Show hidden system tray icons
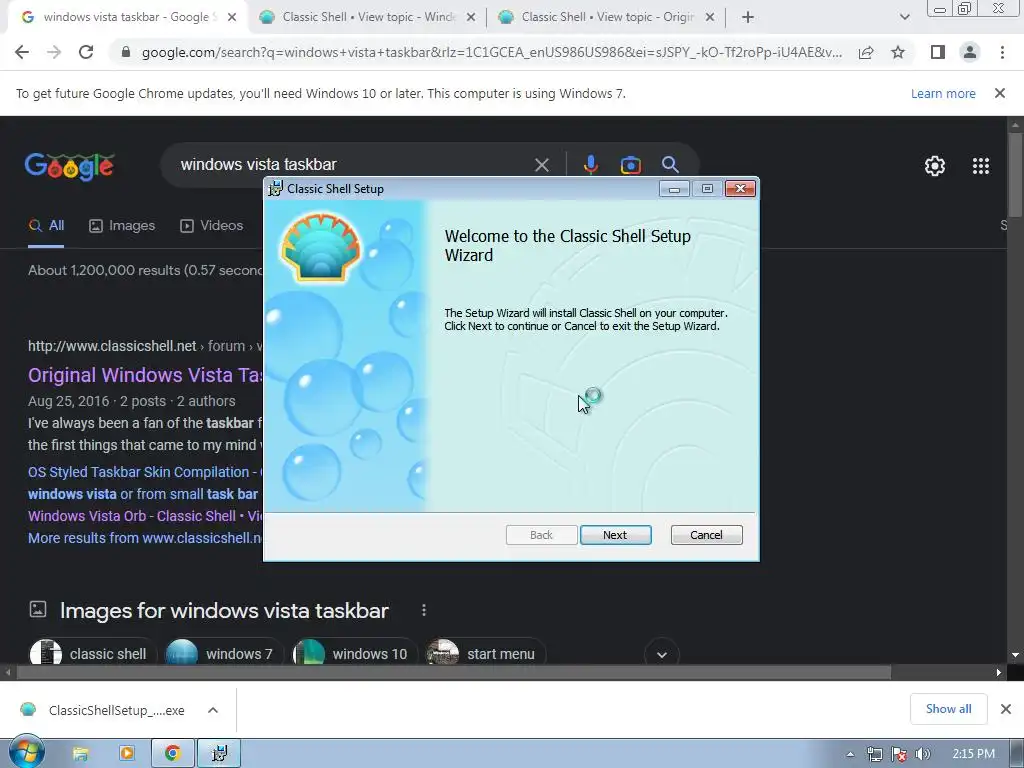Viewport: 1024px width, 768px height. click(850, 754)
